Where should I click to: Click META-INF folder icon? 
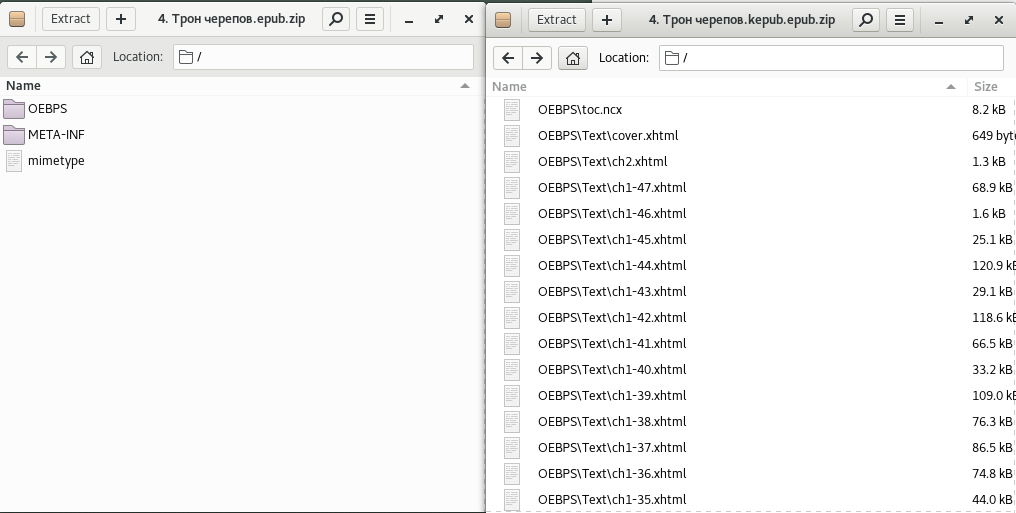click(14, 135)
